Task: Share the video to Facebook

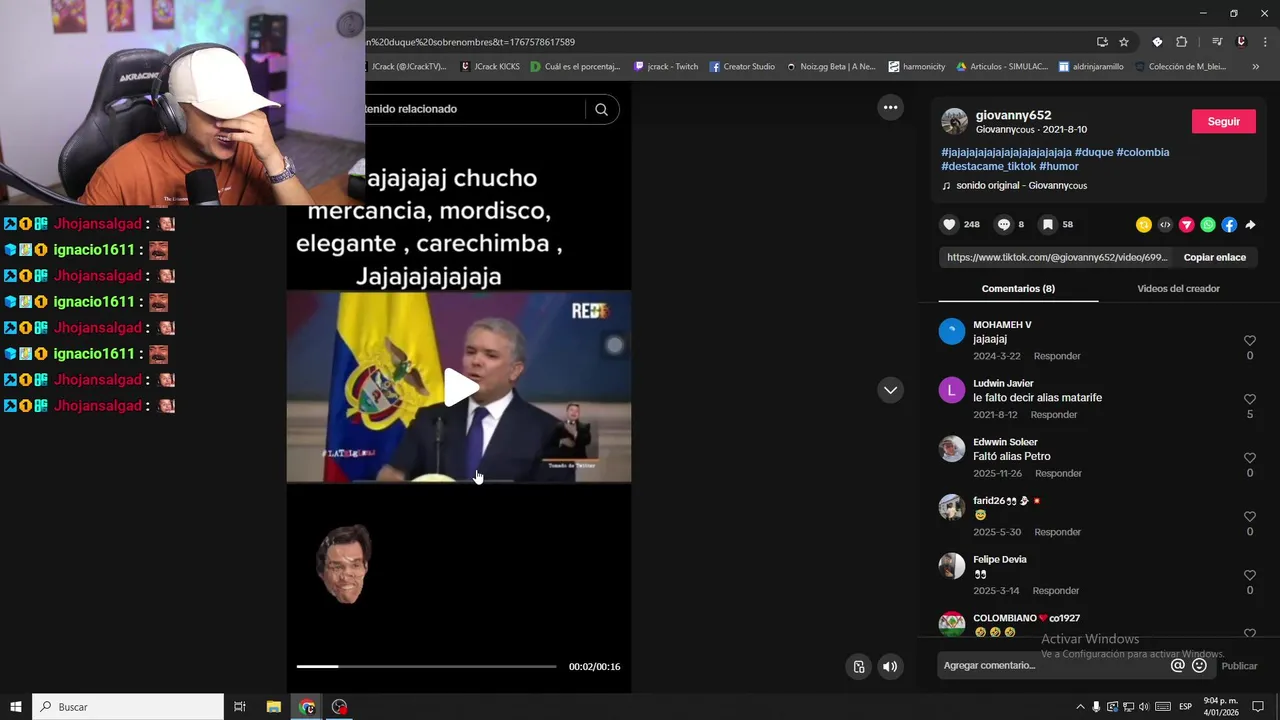Action: [1229, 225]
